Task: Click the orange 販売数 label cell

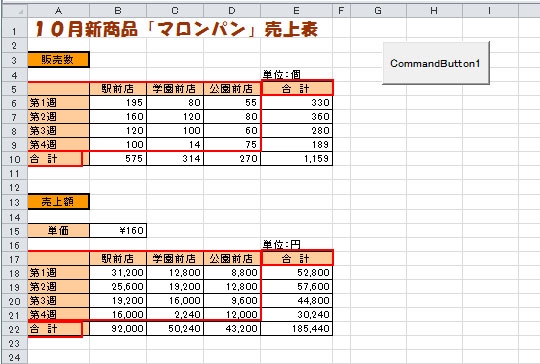Action: [x=58, y=60]
